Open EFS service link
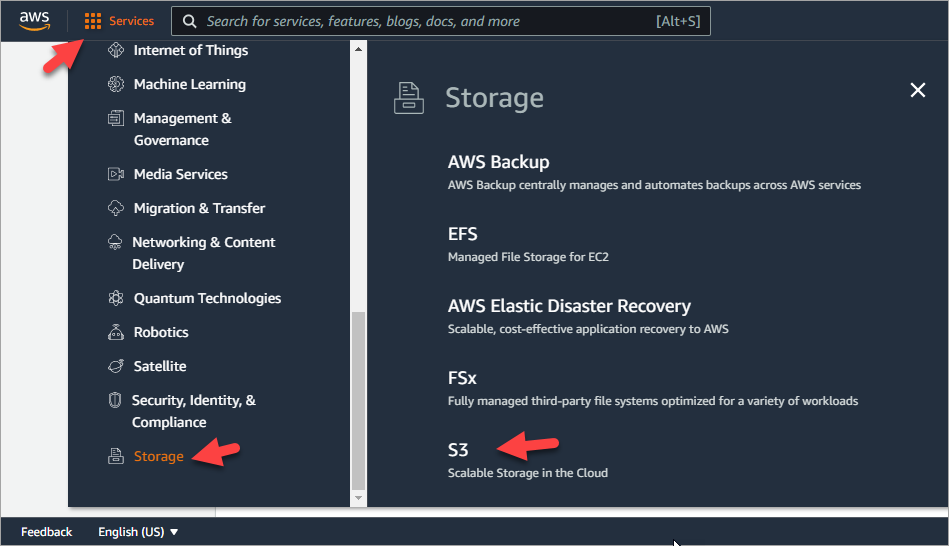 point(462,234)
